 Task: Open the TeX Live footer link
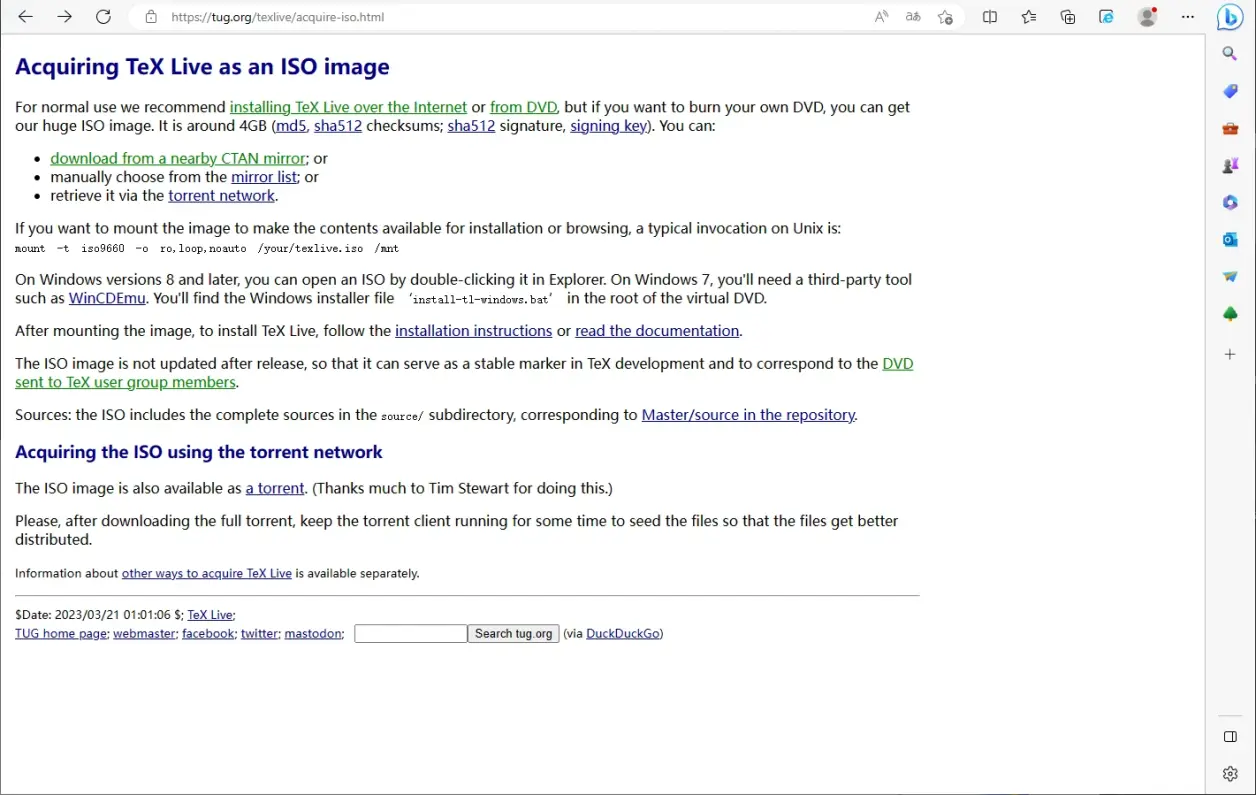pos(210,615)
